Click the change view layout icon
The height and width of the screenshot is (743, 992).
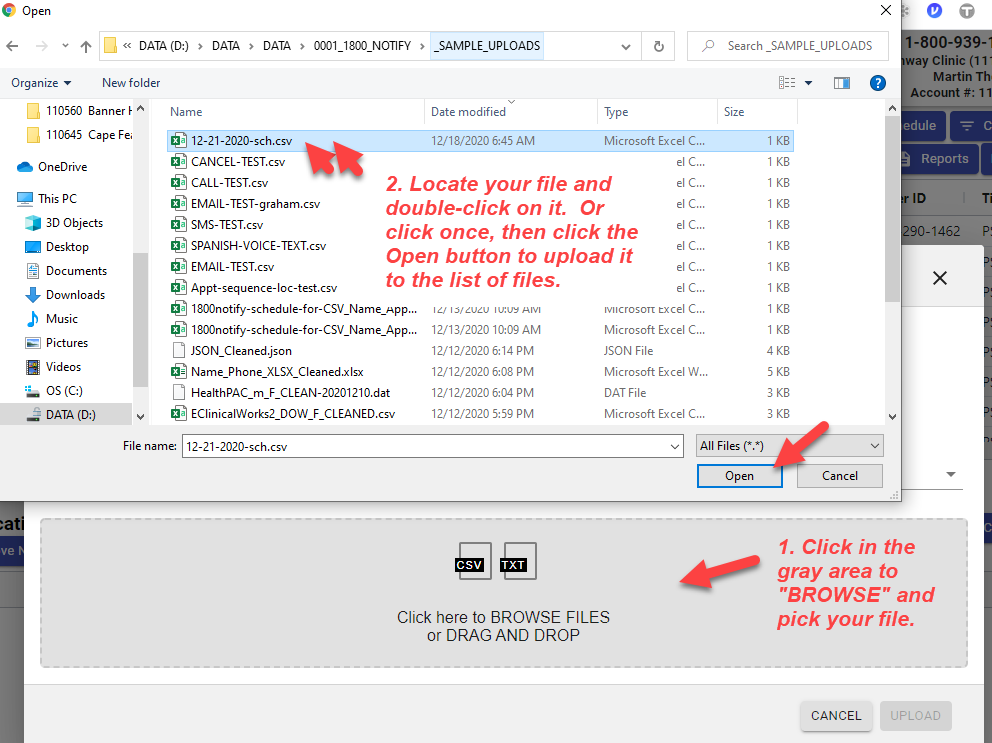(x=788, y=83)
